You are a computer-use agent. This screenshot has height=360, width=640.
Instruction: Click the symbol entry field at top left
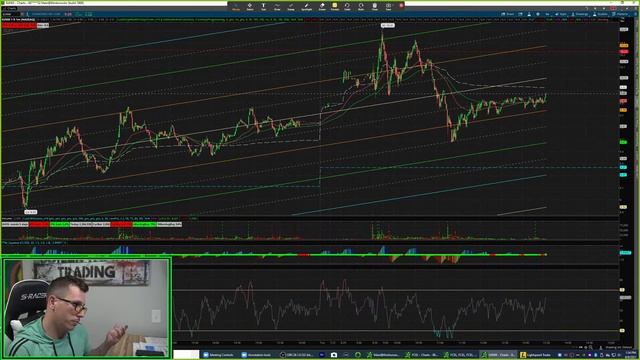(x=11, y=14)
